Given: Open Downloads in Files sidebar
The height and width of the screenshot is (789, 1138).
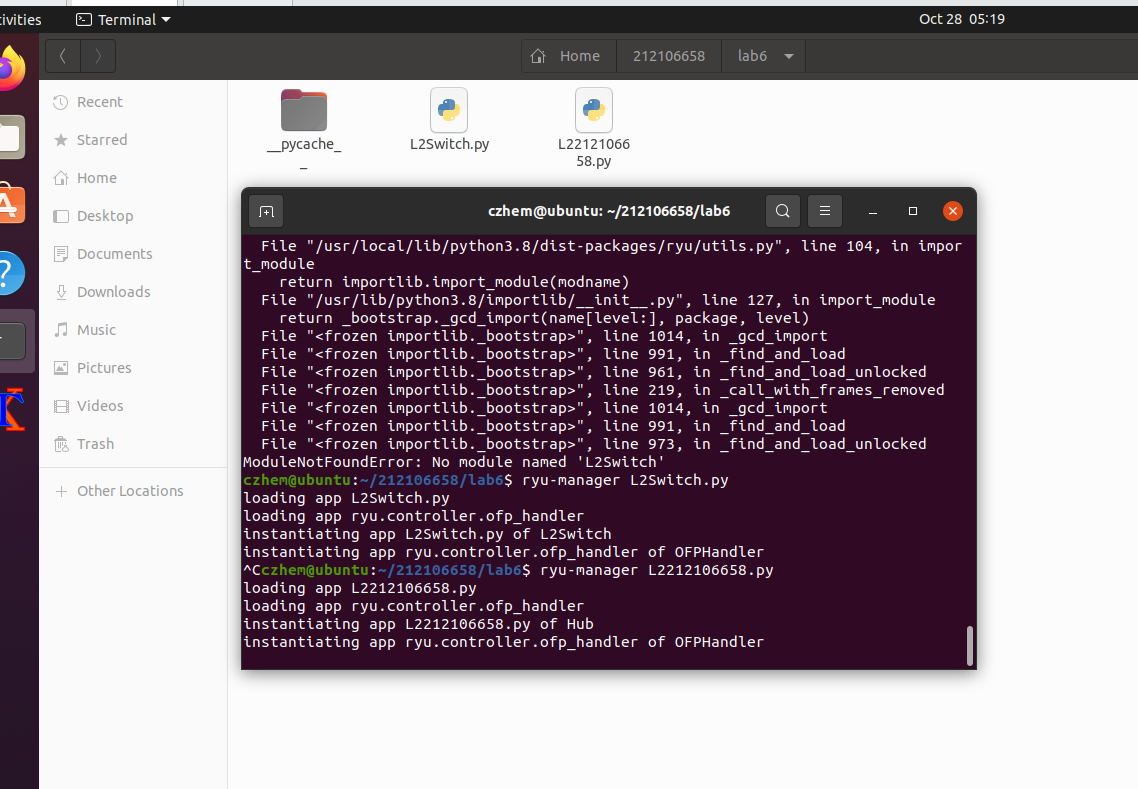Looking at the screenshot, I should pyautogui.click(x=134, y=292).
